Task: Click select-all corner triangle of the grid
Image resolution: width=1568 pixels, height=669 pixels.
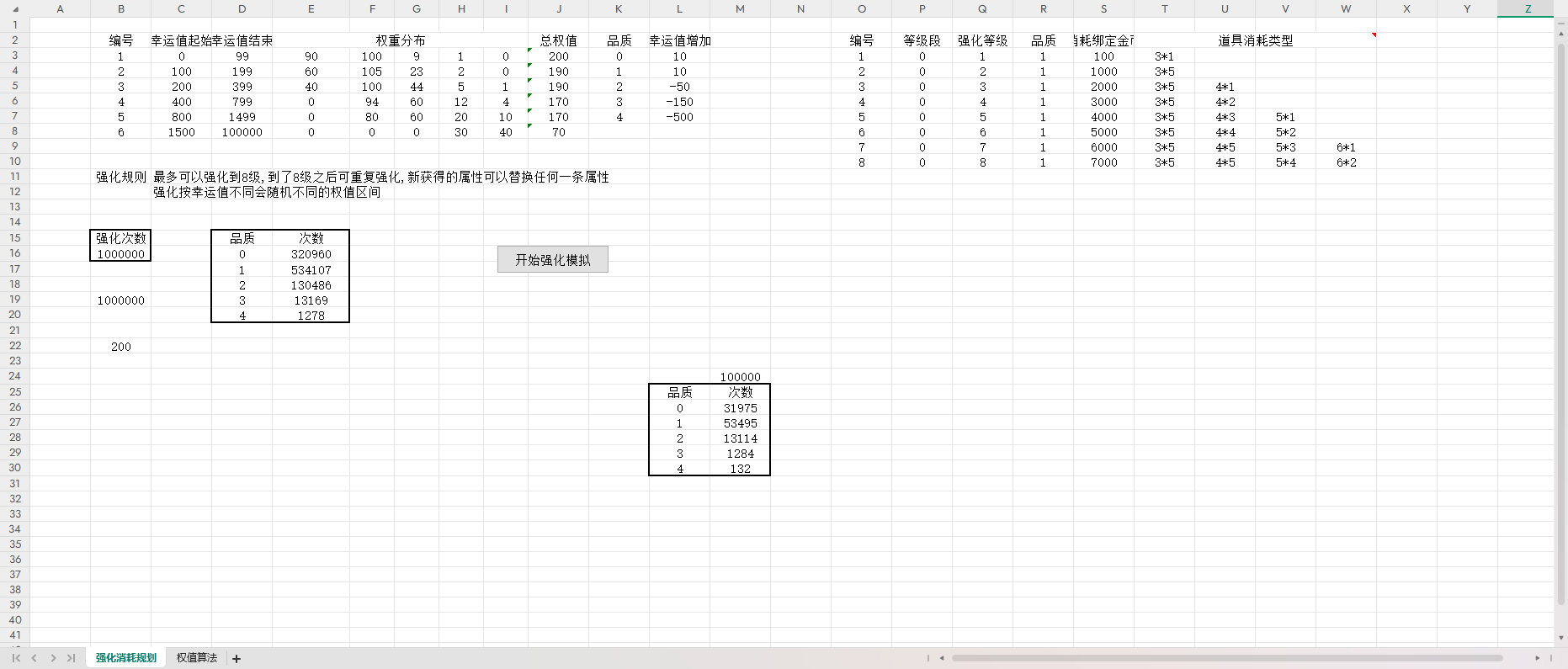Action: 15,9
